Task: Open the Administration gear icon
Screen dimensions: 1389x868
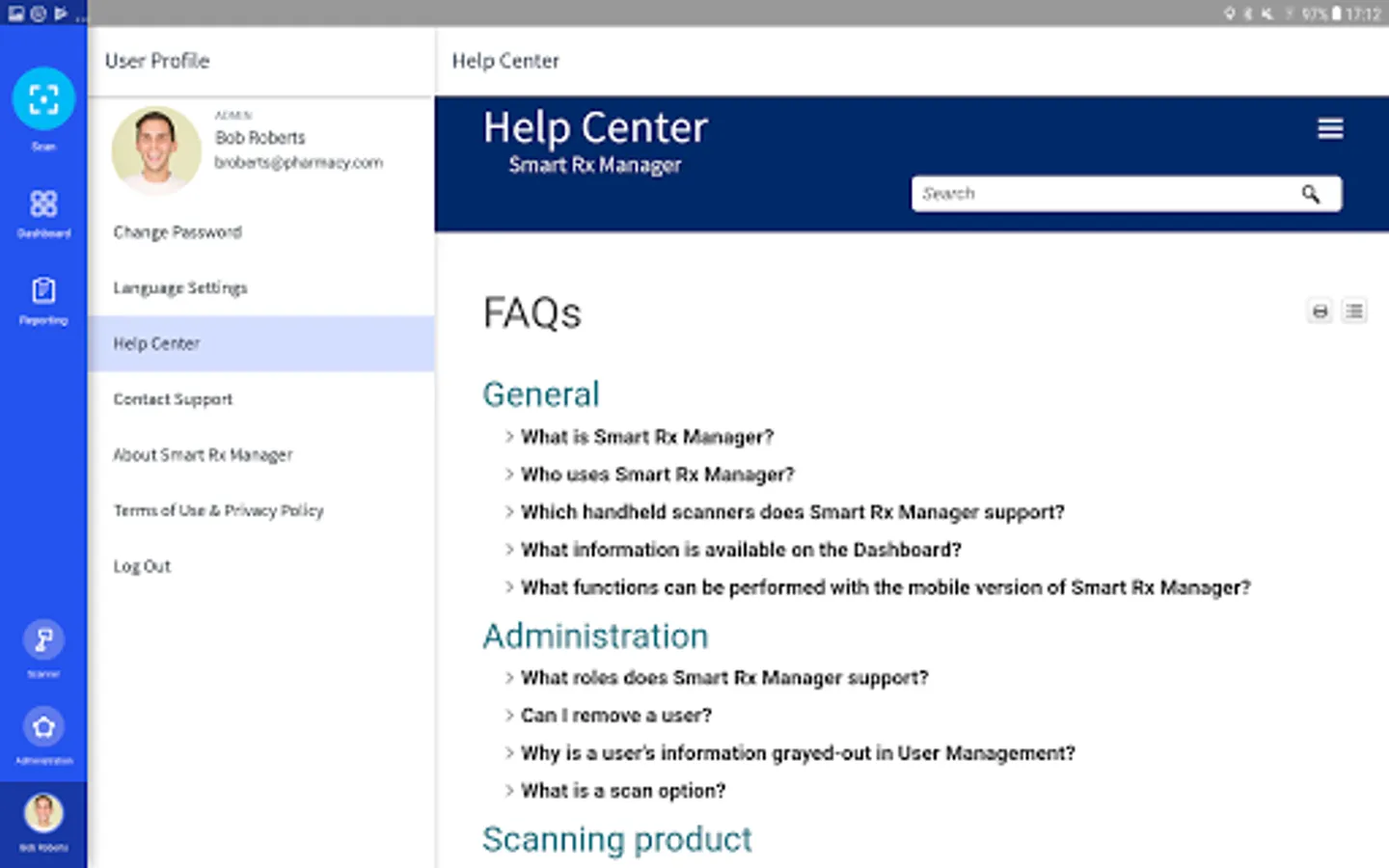Action: (43, 726)
